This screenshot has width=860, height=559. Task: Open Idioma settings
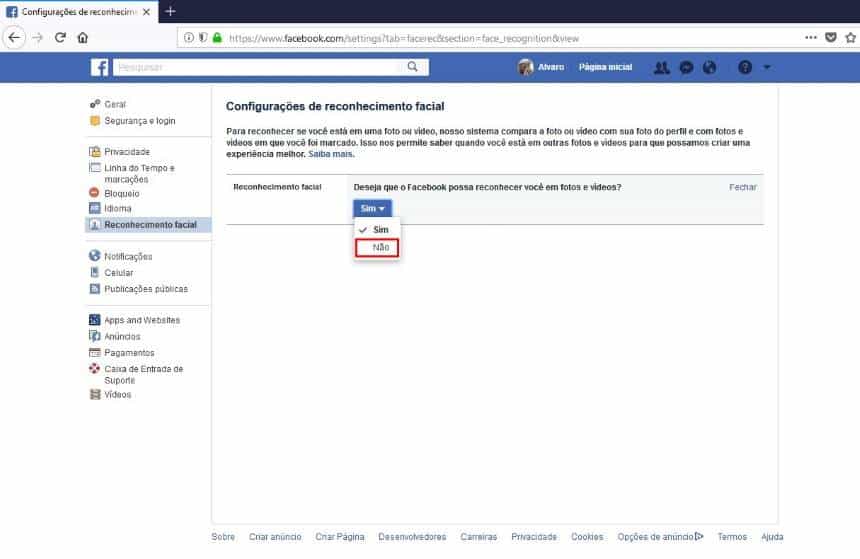tap(110, 208)
